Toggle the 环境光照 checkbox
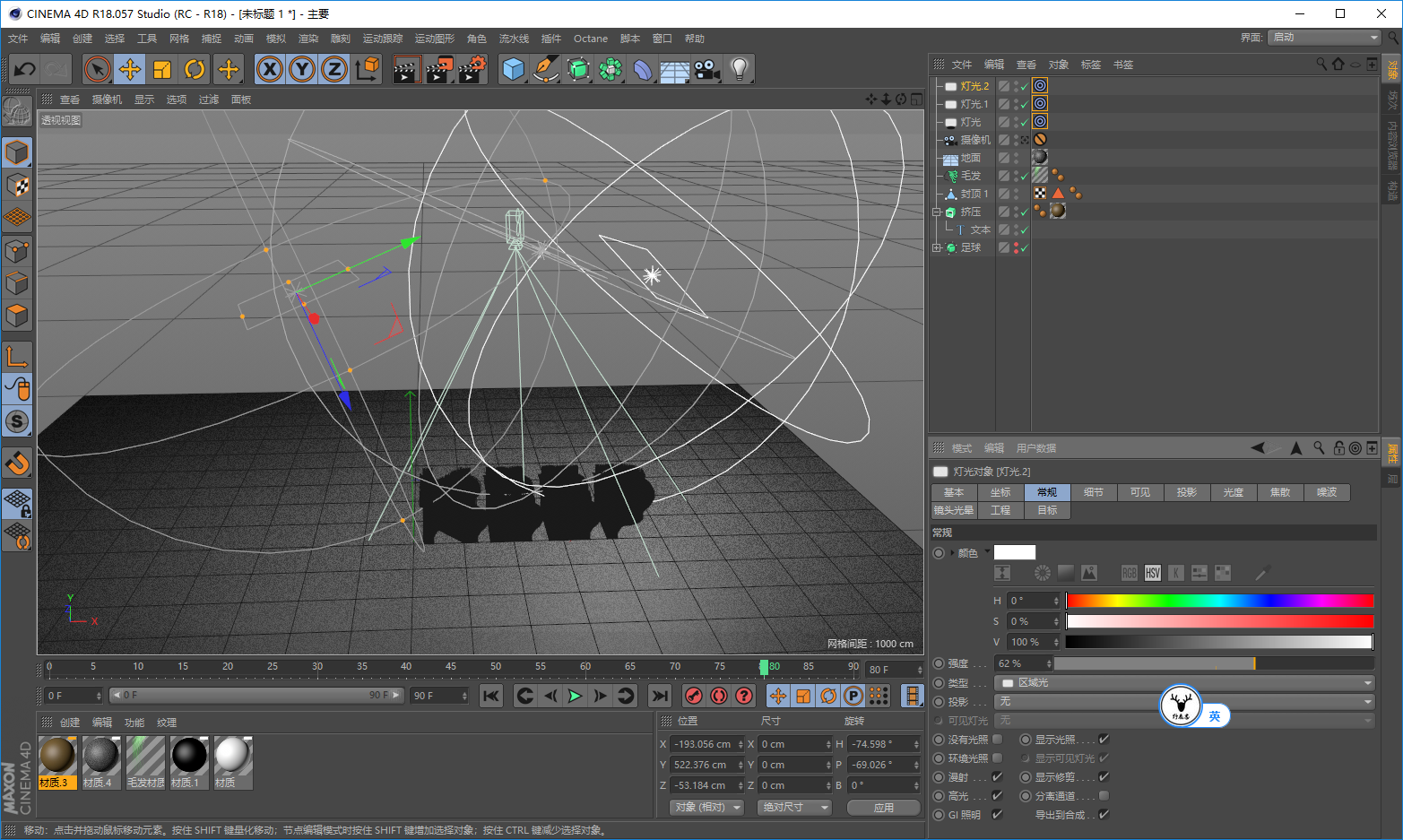This screenshot has height=840, width=1403. (997, 758)
